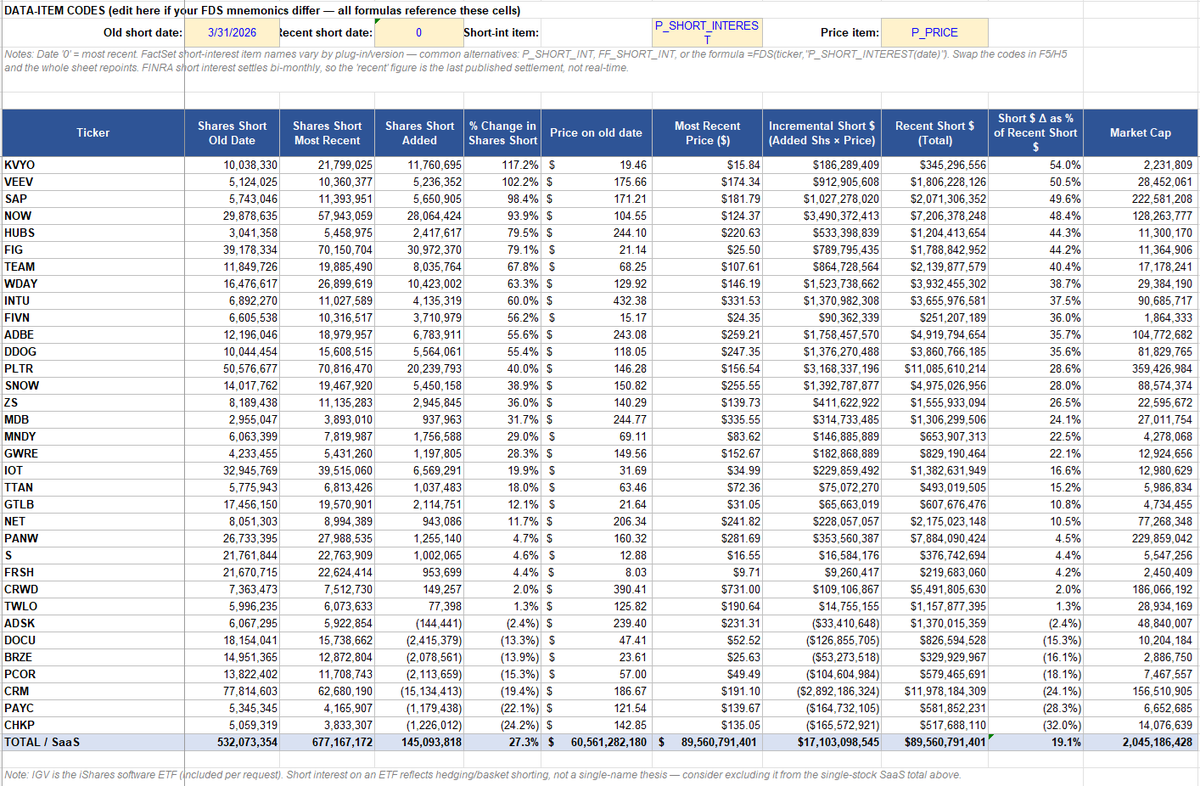This screenshot has width=1200, height=786.
Task: Select the WDAY ticker cell
Action: (93, 284)
